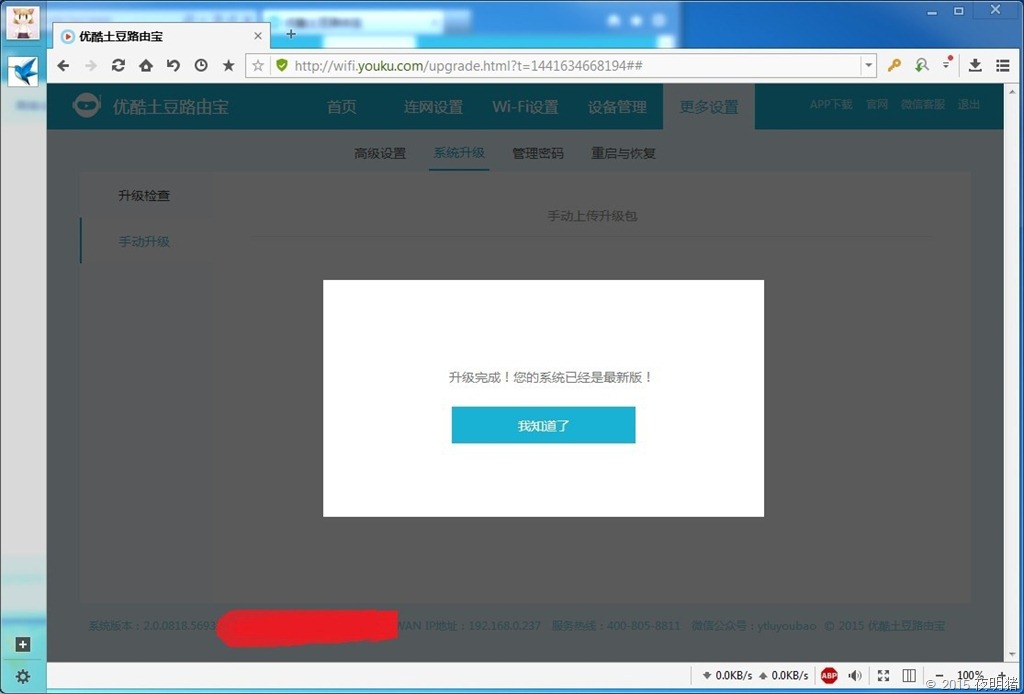Toggle split-screen view icon in status bar

tap(909, 676)
